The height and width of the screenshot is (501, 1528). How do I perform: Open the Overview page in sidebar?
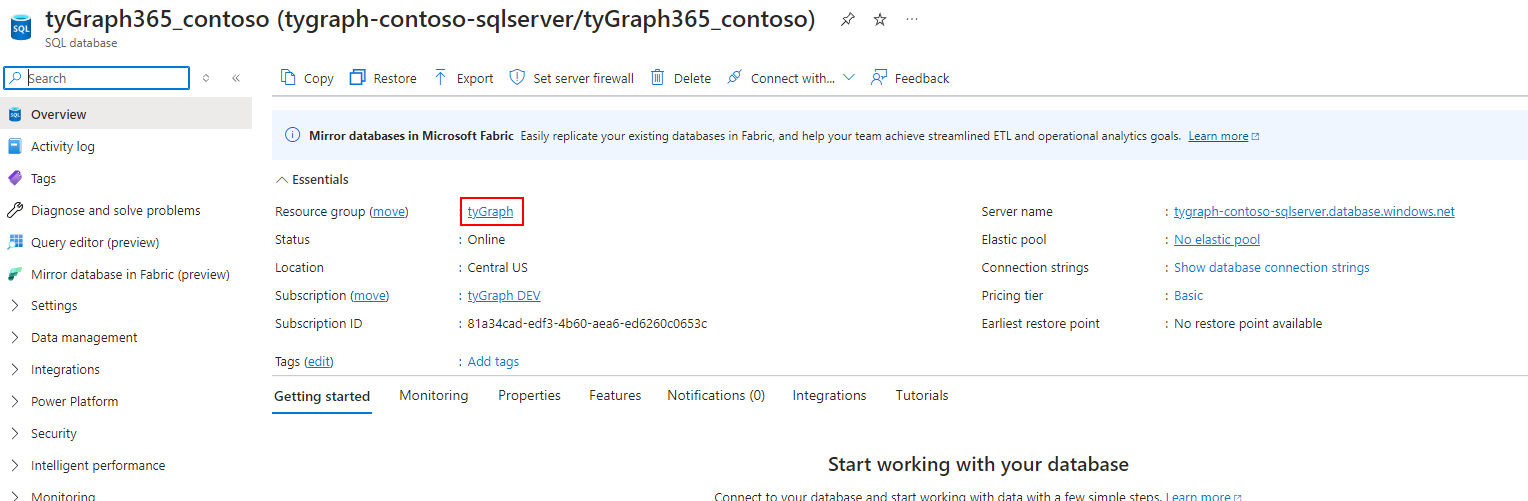point(126,114)
